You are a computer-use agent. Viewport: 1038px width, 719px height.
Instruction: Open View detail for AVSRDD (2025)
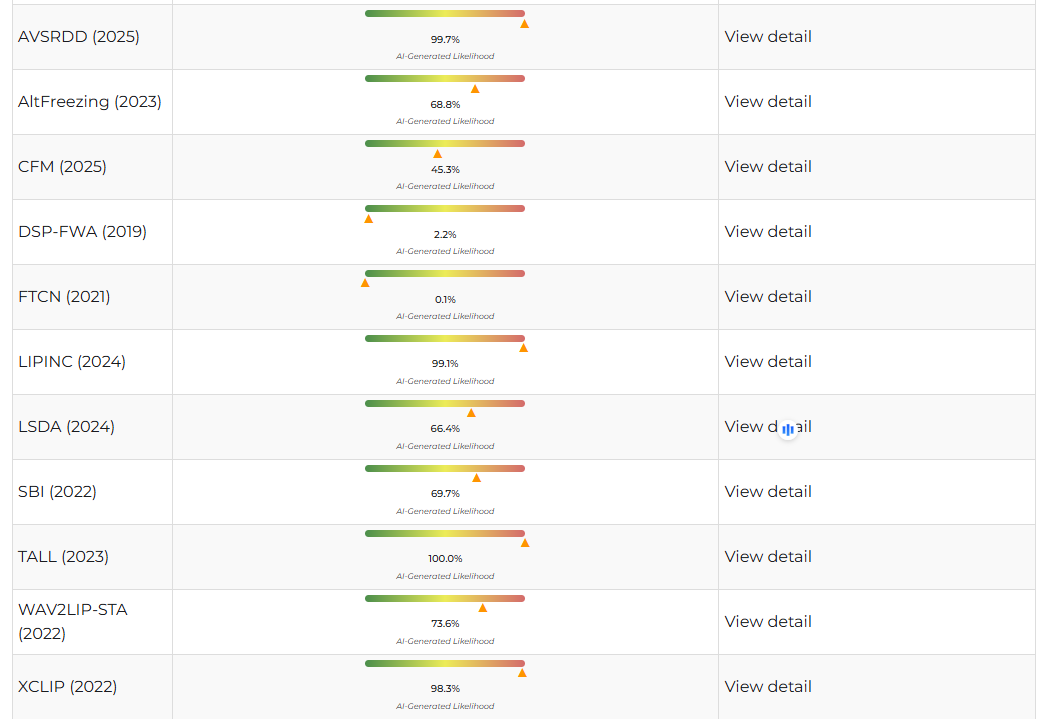[x=768, y=37]
